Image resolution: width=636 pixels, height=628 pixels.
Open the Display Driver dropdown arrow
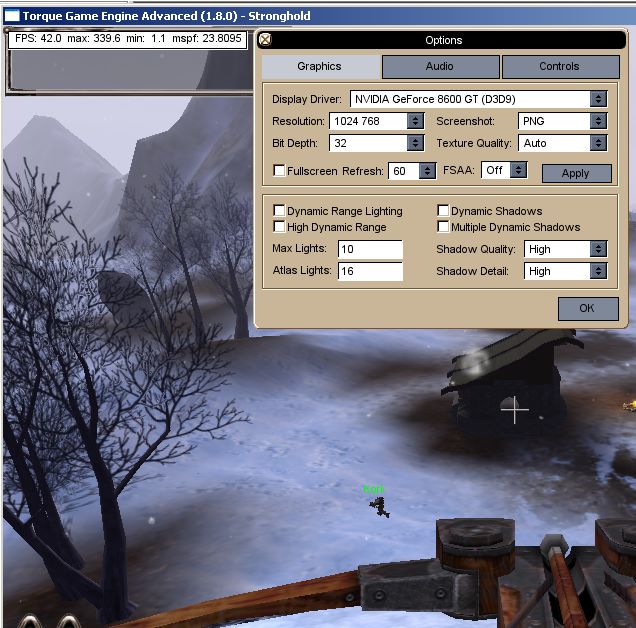598,99
